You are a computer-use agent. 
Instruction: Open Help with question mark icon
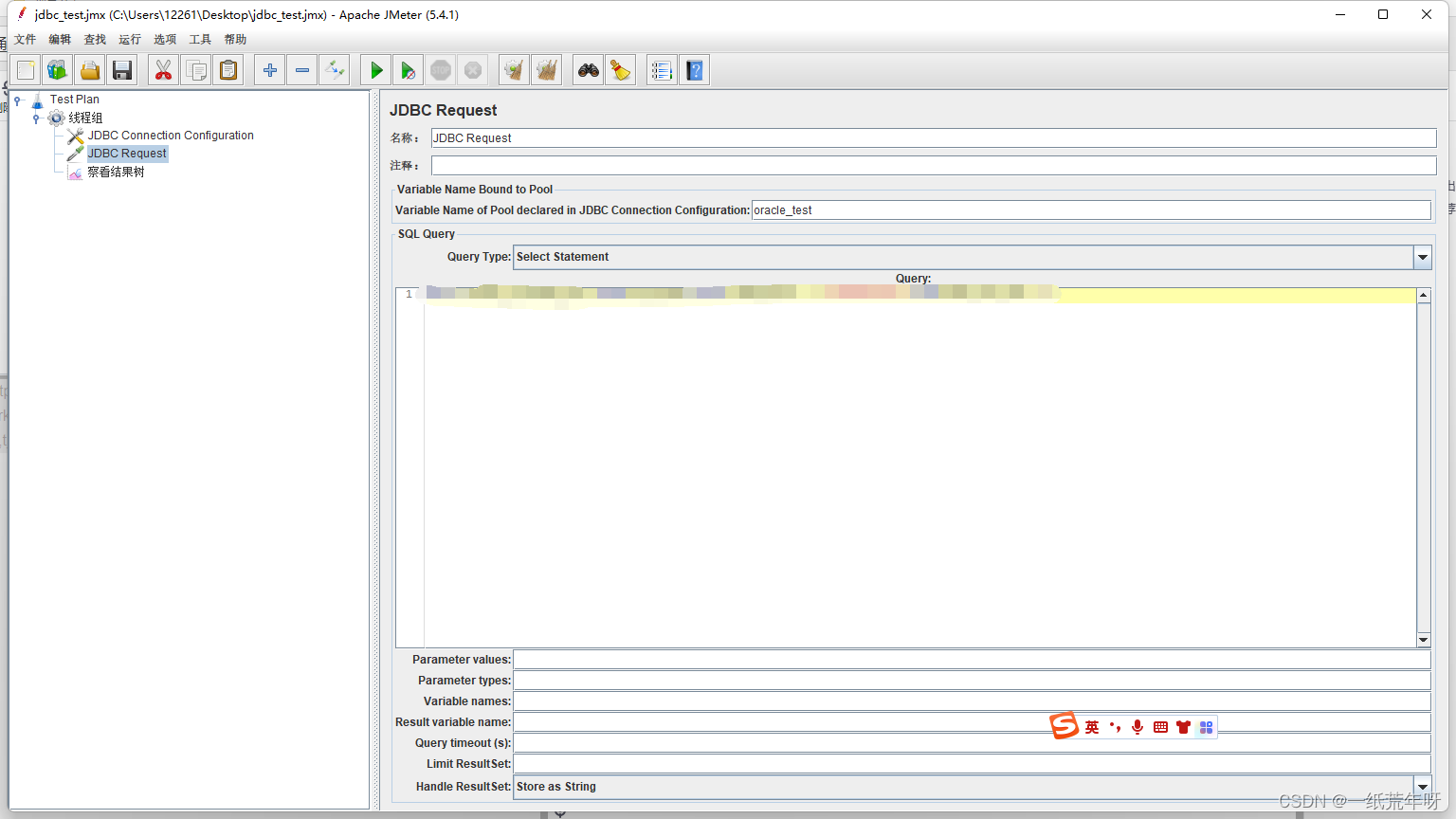695,70
